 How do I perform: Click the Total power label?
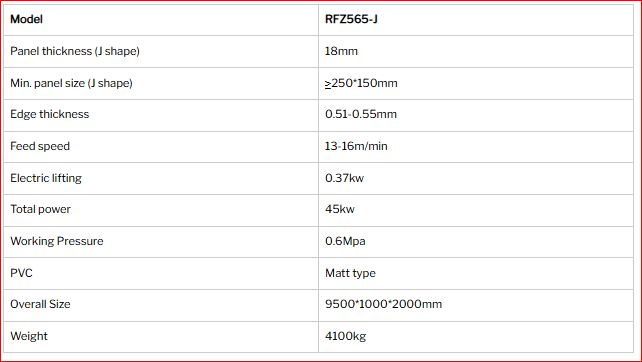(x=40, y=209)
